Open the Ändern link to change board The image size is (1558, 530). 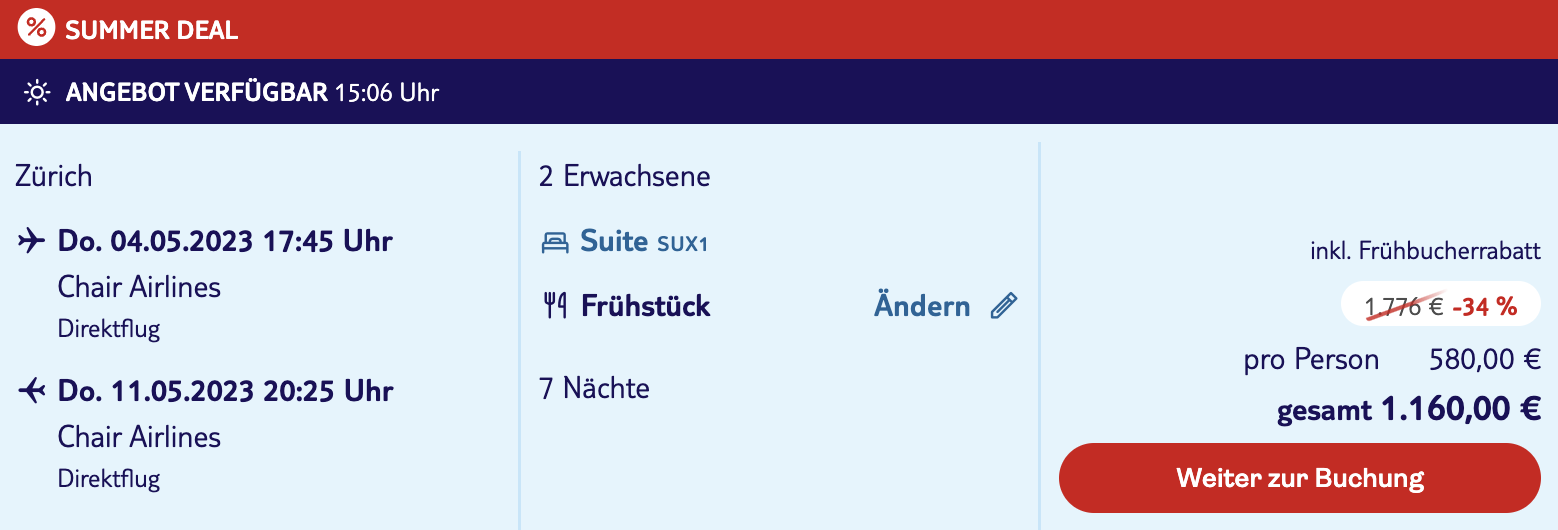pos(922,306)
